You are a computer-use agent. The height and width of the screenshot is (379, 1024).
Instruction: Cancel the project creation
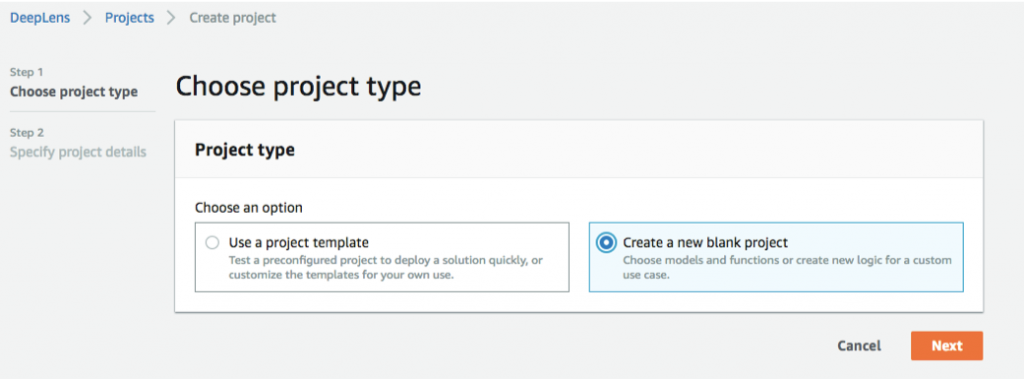[859, 346]
